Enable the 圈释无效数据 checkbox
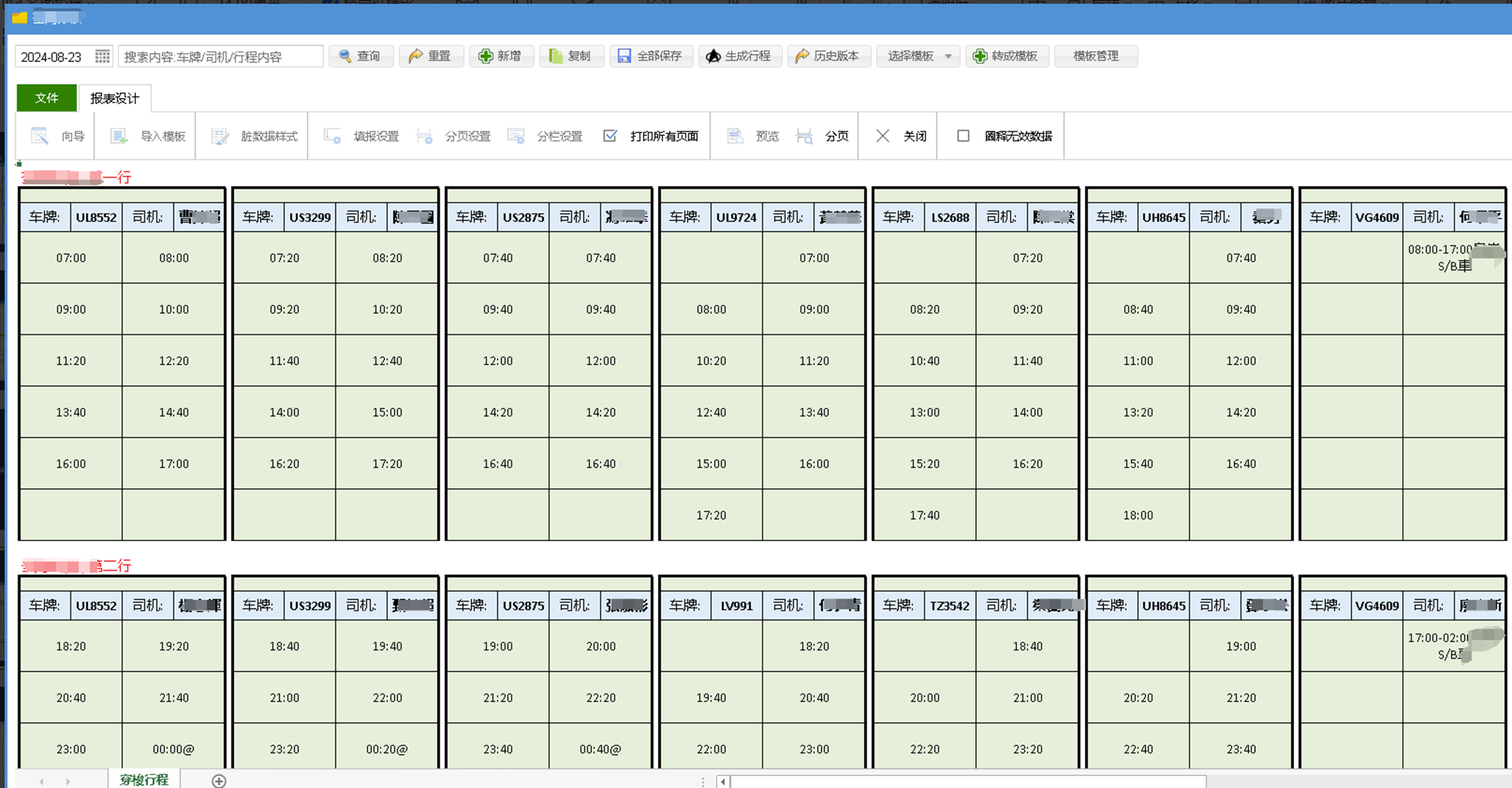Image resolution: width=1512 pixels, height=788 pixels. pyautogui.click(x=963, y=136)
